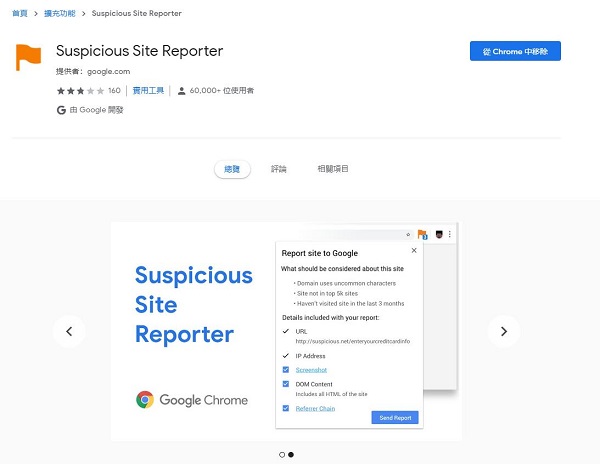This screenshot has height=464, width=600.
Task: Click the star rating row
Action: (80, 91)
